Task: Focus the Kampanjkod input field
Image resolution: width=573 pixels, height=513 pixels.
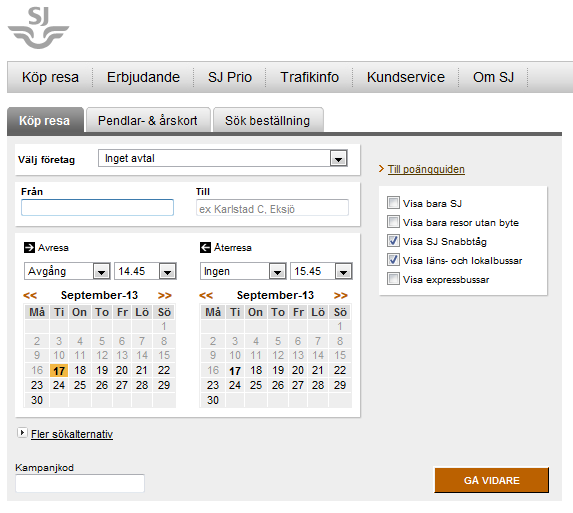Action: [x=80, y=483]
